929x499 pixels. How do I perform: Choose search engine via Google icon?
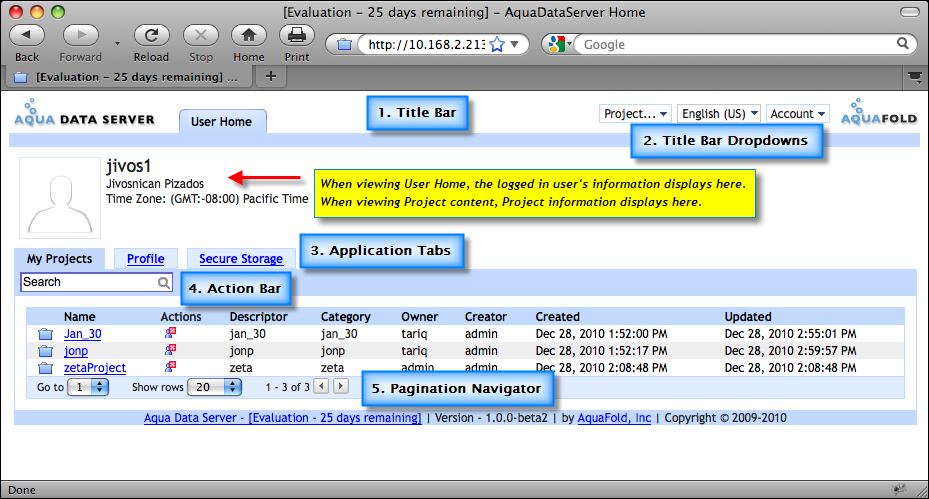pyautogui.click(x=560, y=44)
